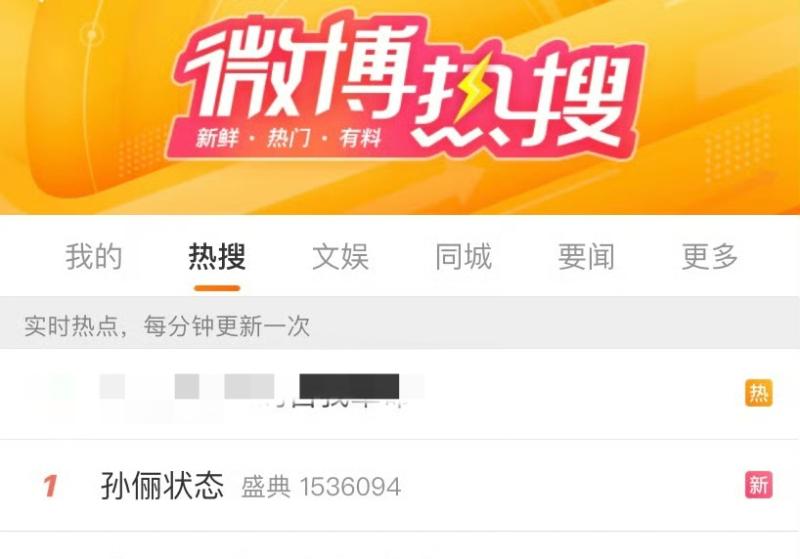Switch to the 要闻 tab
The height and width of the screenshot is (559, 800).
(x=586, y=257)
